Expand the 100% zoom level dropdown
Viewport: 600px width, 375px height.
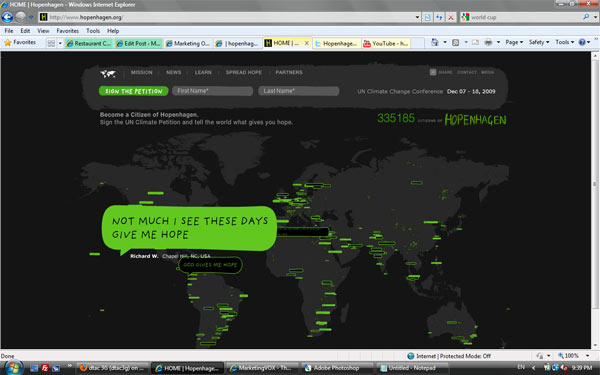pyautogui.click(x=588, y=356)
